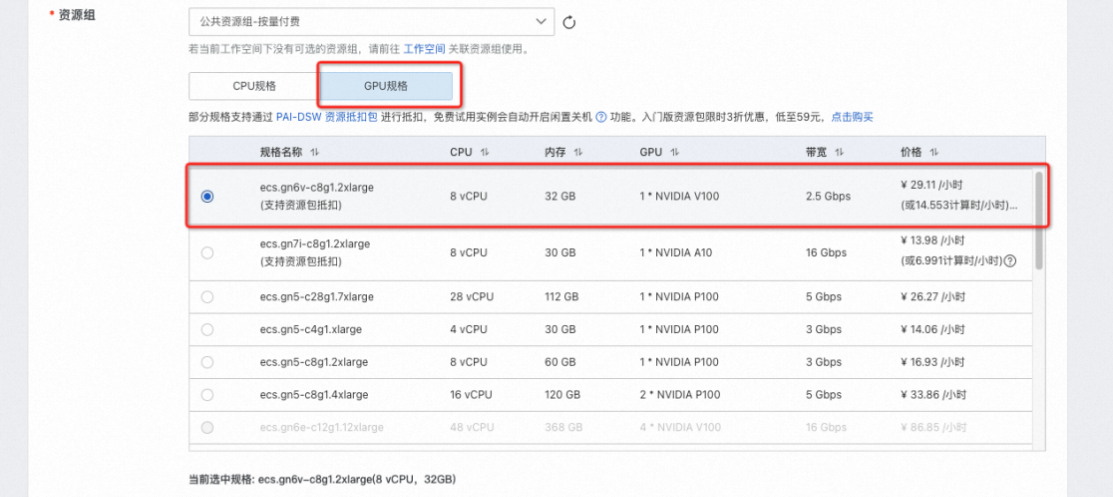Open the PAI-DSW 资源抵扣包 link
The image size is (1113, 497).
tap(327, 117)
